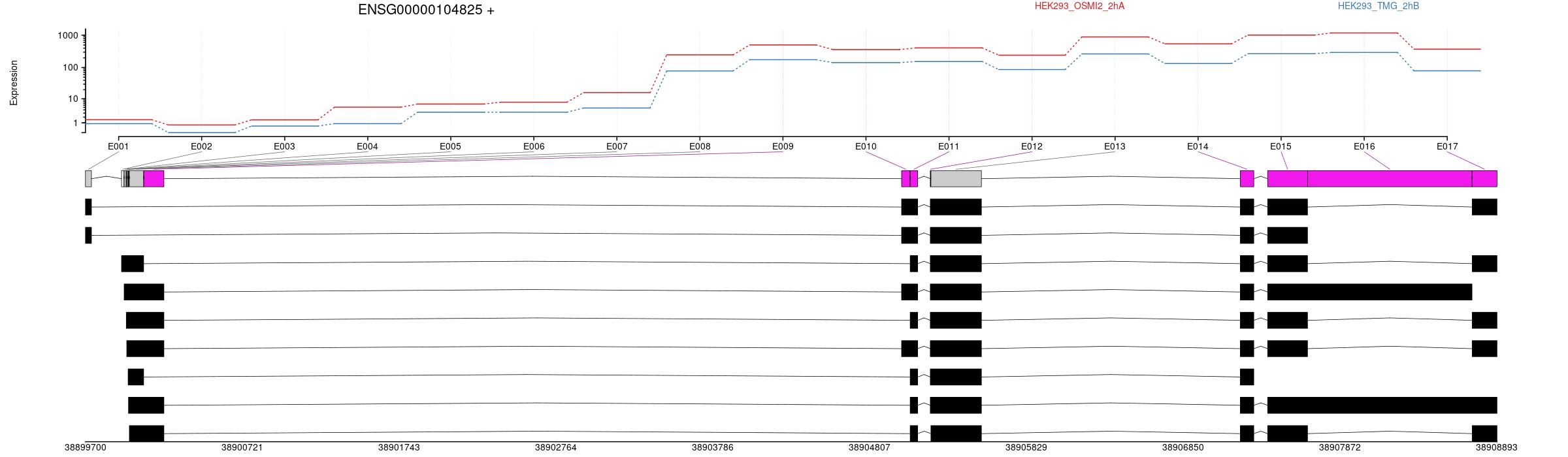
Task: Click last exon of transcript ending at E014
Action: point(1247,377)
